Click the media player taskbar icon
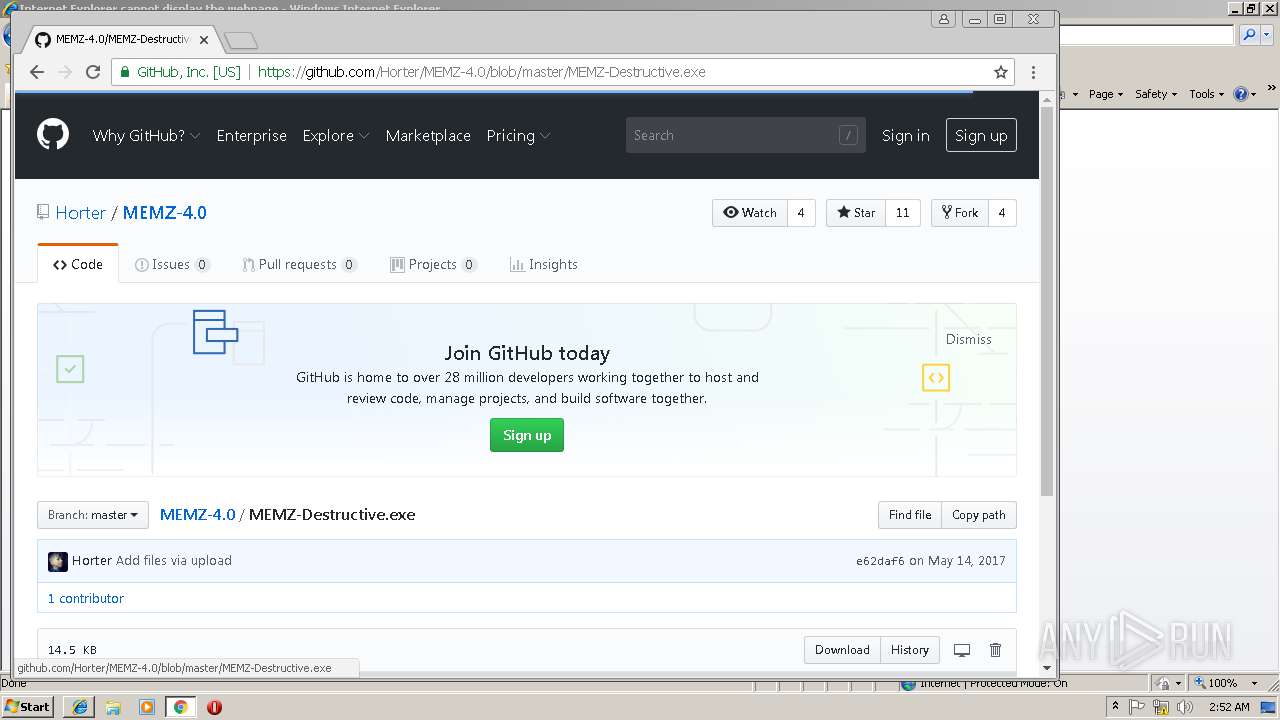1280x720 pixels. coord(147,707)
